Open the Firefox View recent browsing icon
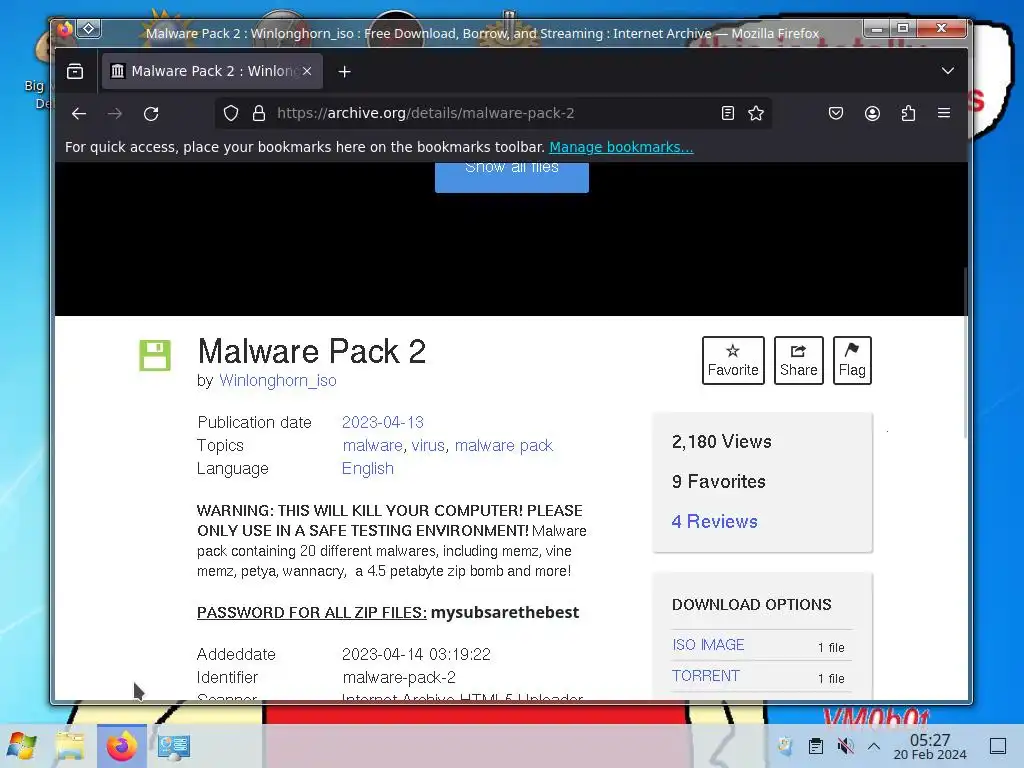1024x768 pixels. 75,71
